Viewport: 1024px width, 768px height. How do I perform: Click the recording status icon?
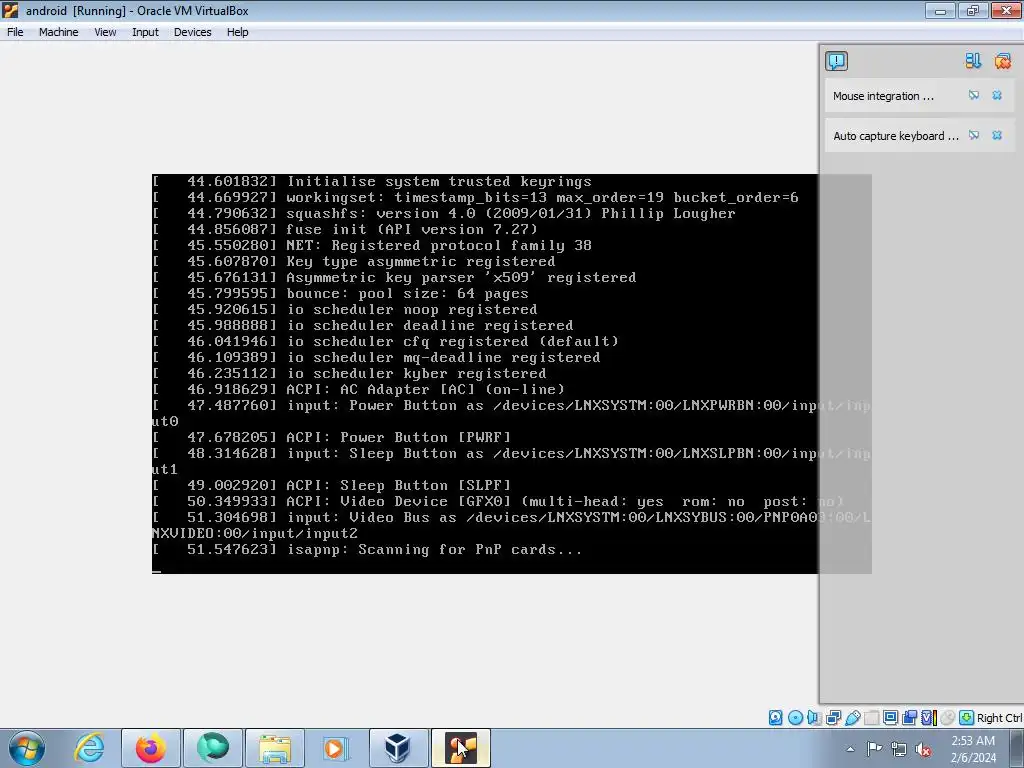pos(909,718)
